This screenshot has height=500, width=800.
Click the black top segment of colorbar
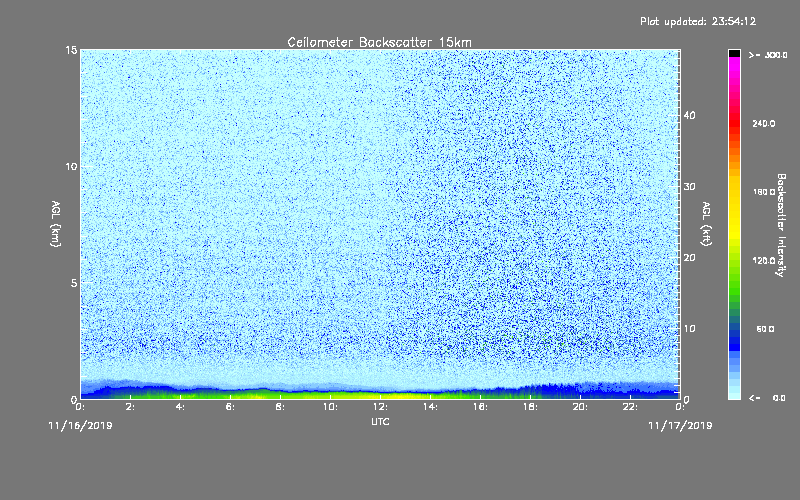[x=734, y=53]
